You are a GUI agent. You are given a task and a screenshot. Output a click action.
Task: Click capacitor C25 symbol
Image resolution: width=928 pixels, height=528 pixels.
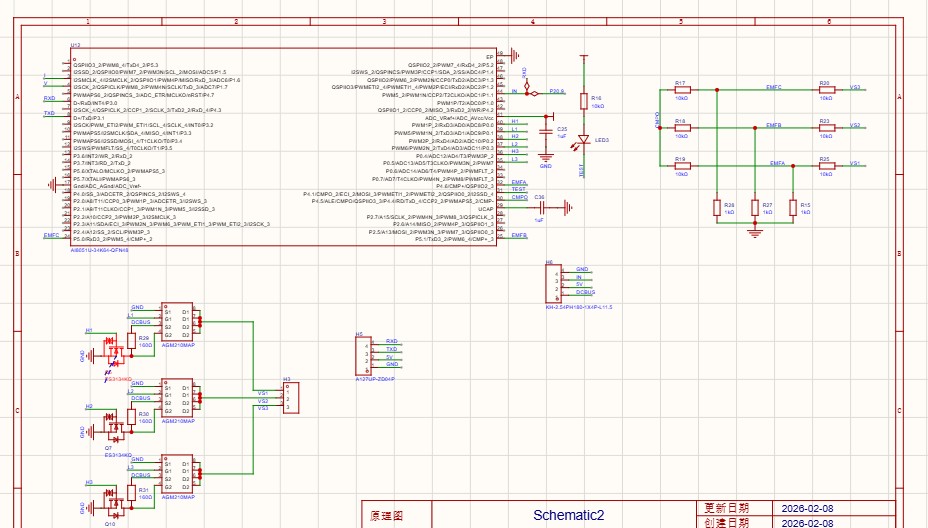point(546,130)
